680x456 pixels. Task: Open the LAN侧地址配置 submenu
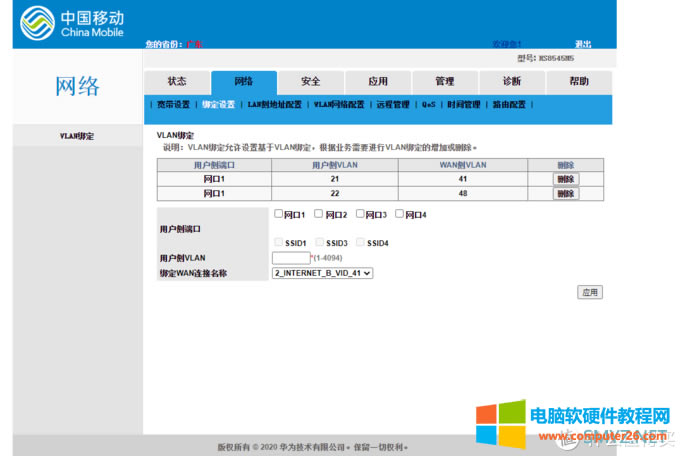[274, 104]
